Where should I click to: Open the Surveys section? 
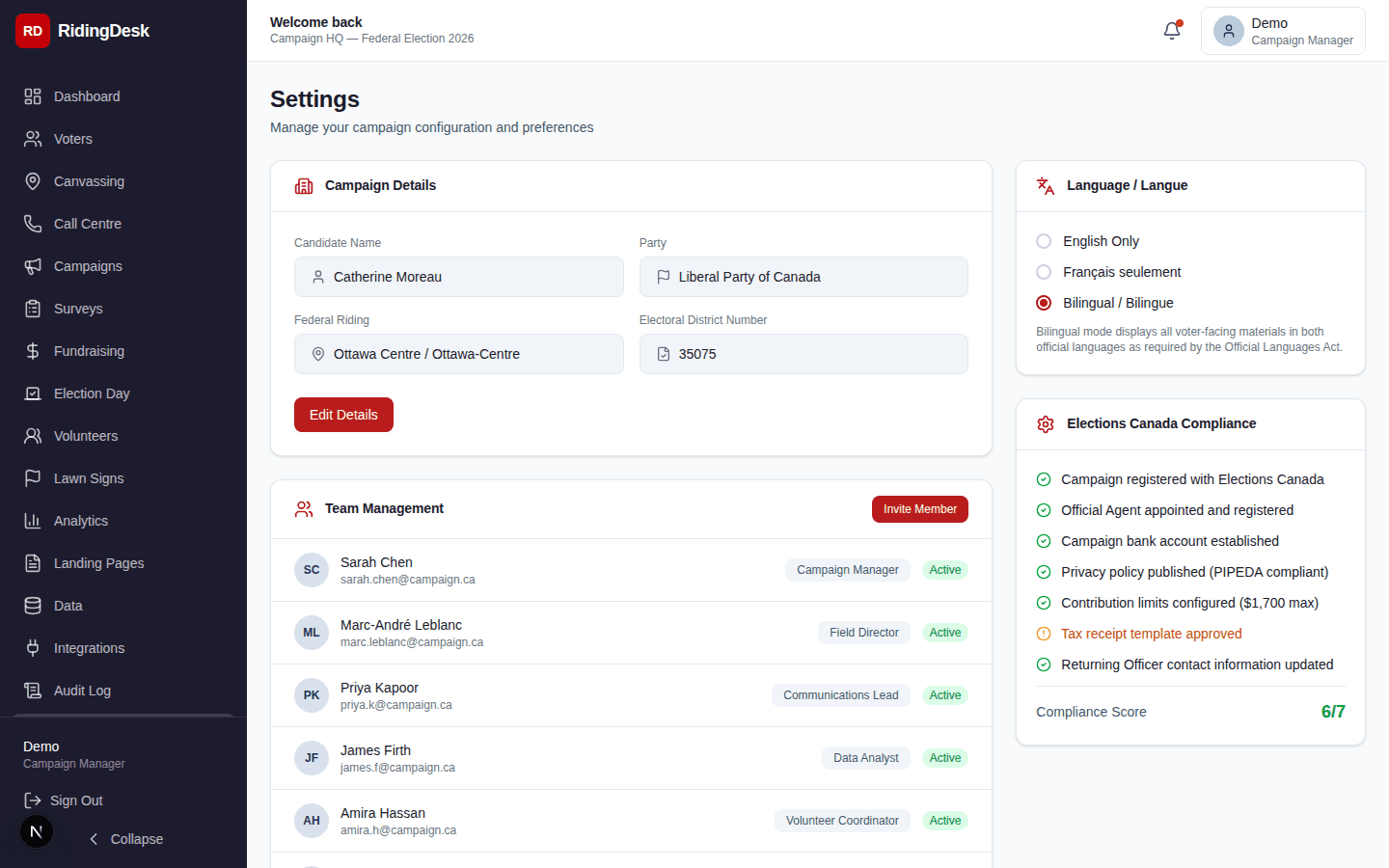(x=32, y=308)
